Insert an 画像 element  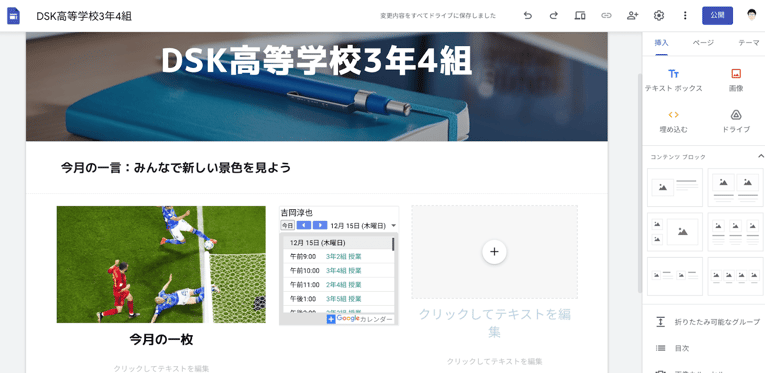(736, 80)
